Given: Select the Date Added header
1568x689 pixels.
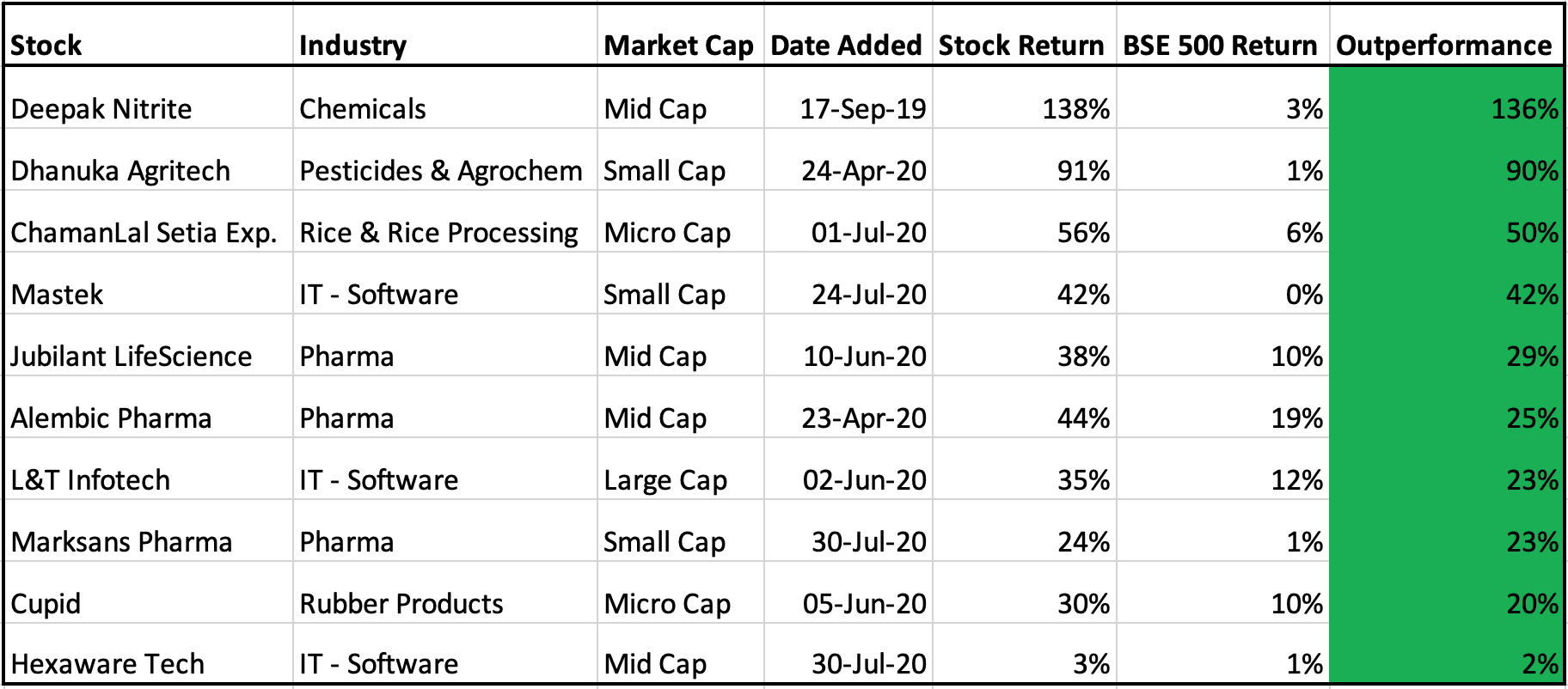Looking at the screenshot, I should tap(846, 46).
